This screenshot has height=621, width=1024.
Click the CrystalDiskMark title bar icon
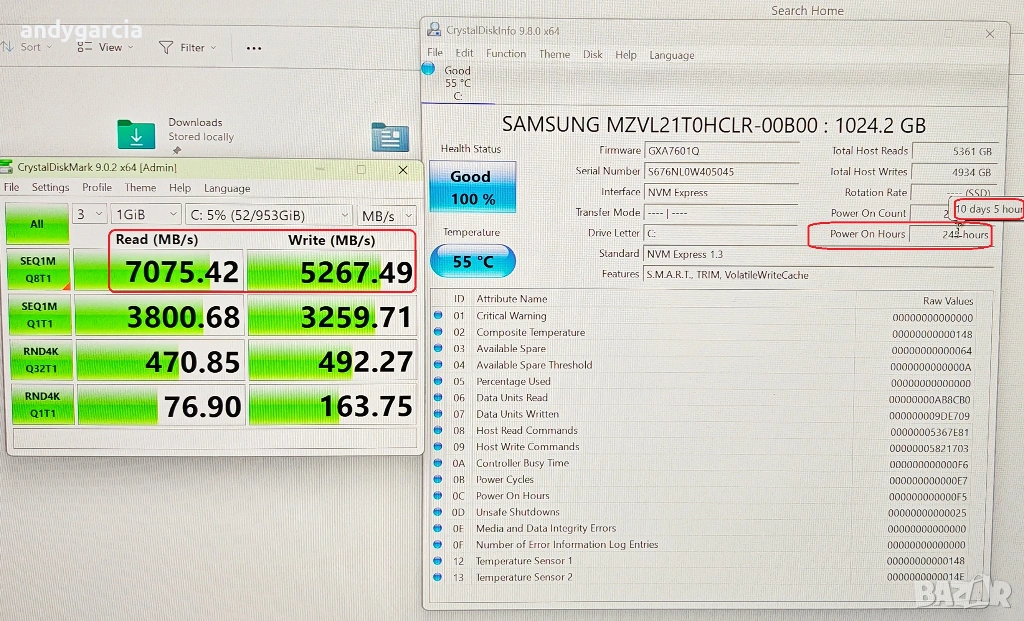point(8,168)
